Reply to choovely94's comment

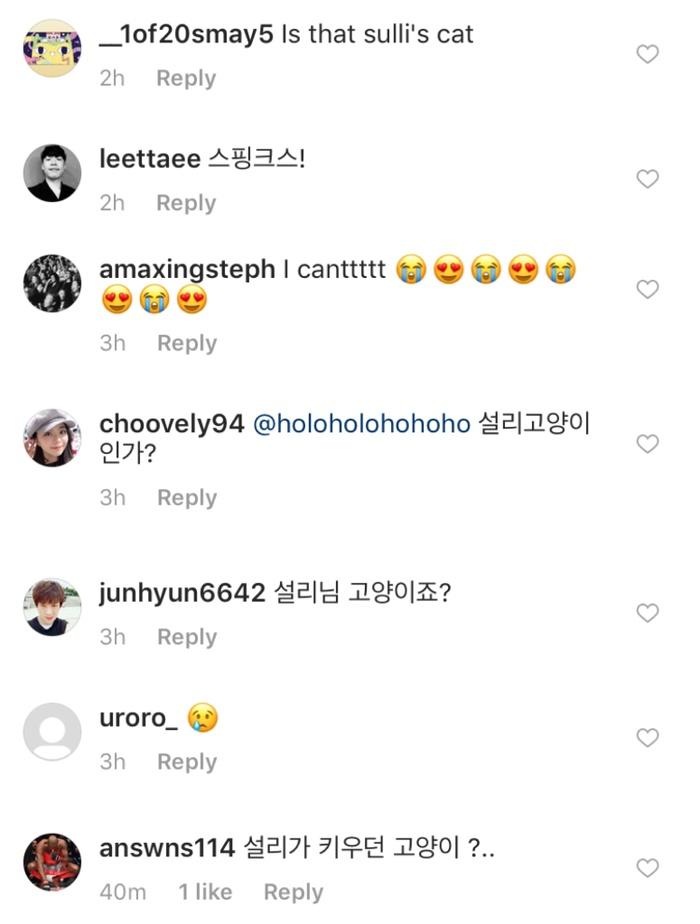[x=187, y=498]
